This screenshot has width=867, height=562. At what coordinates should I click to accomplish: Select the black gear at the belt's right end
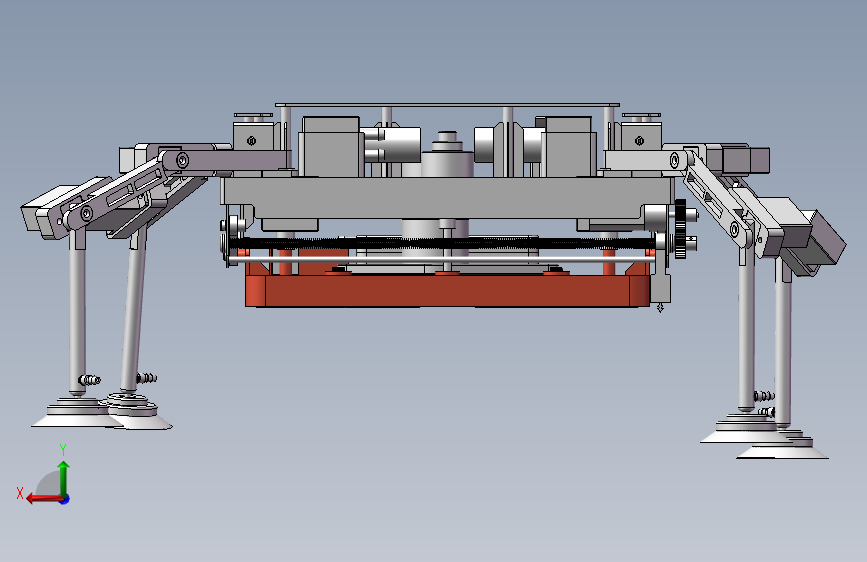(x=680, y=229)
